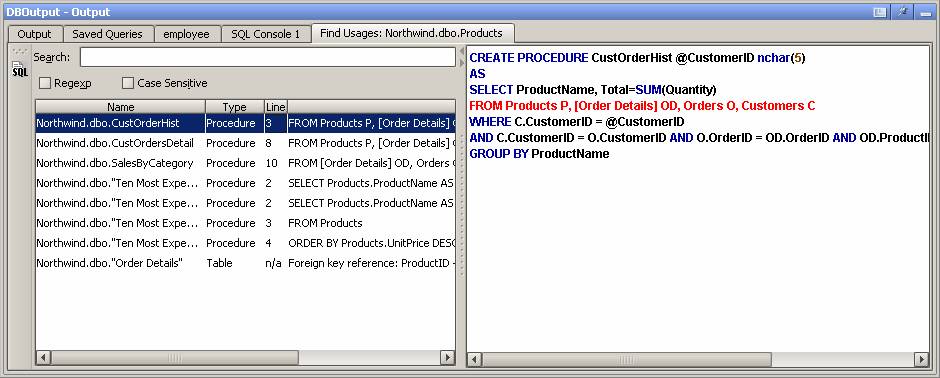This screenshot has width=940, height=378.
Task: Switch to the Output tab
Action: [x=34, y=34]
